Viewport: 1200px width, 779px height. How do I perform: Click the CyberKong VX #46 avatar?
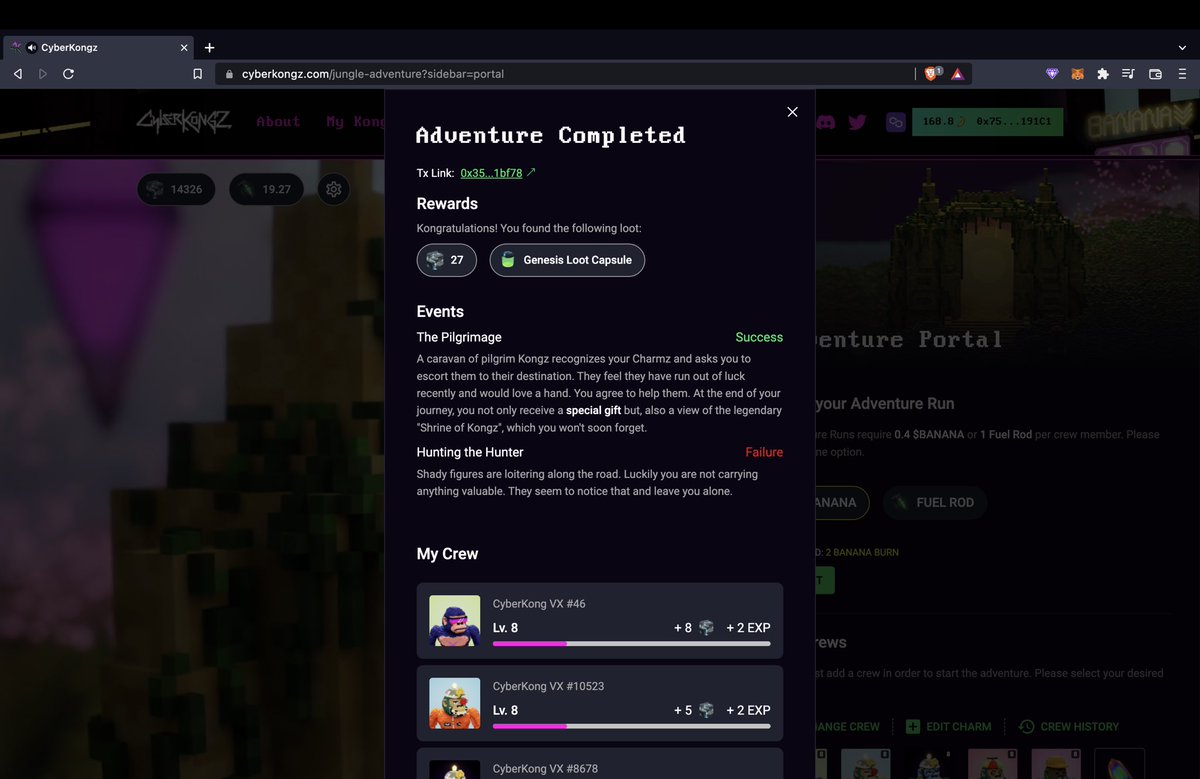click(454, 621)
